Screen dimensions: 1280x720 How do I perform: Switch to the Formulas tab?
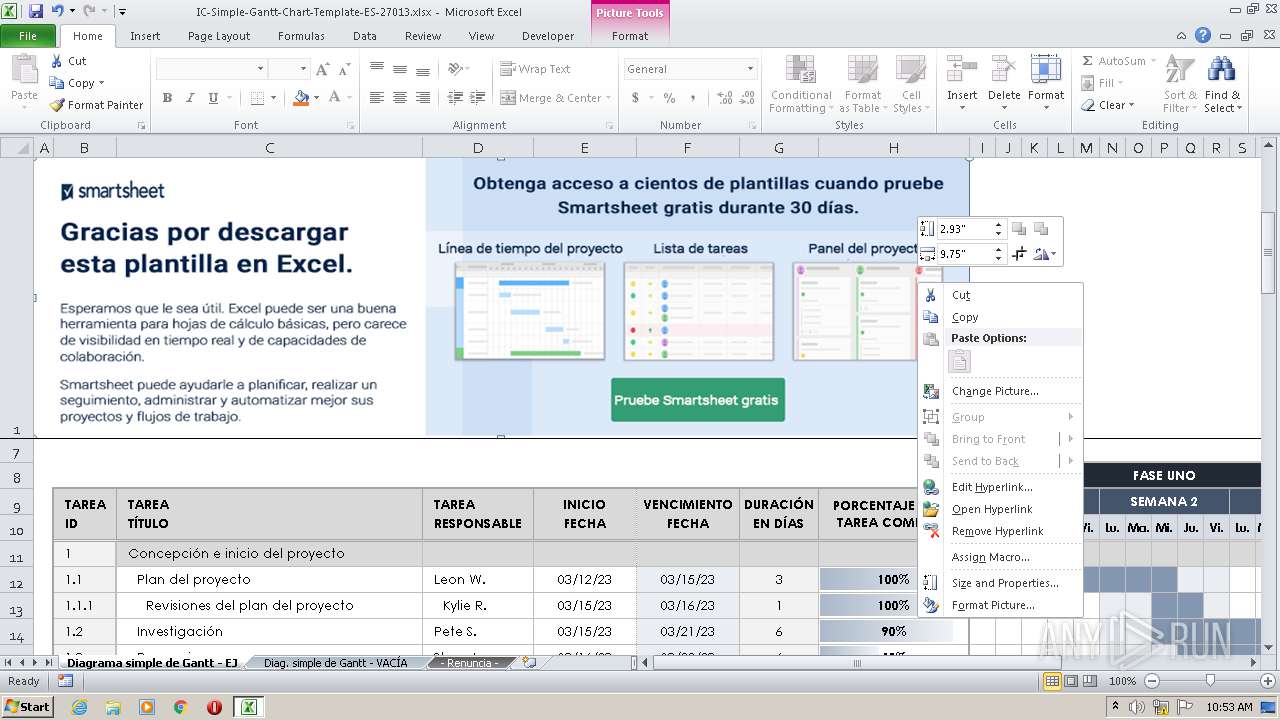point(301,36)
